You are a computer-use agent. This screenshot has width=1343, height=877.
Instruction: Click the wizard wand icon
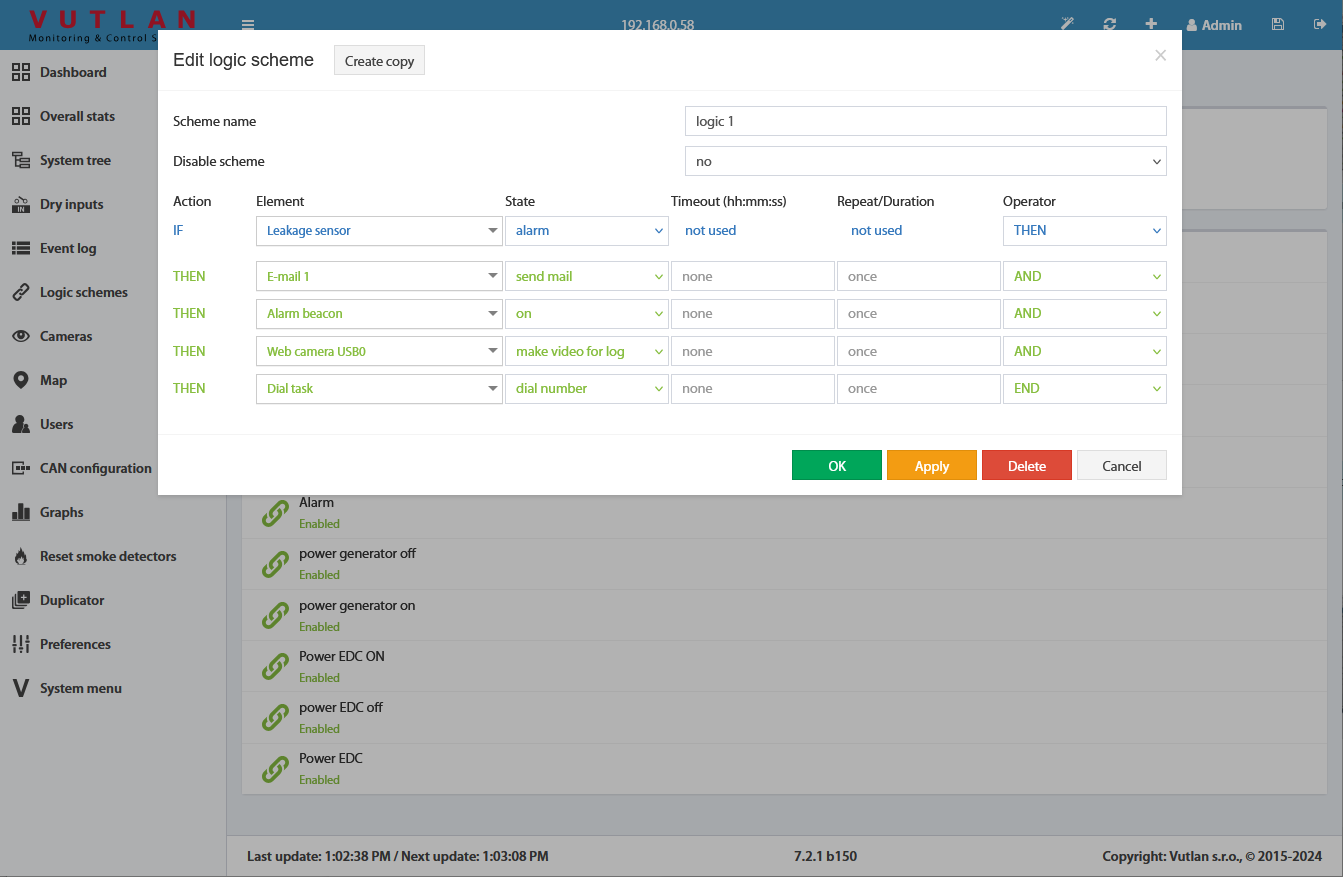coord(1066,22)
